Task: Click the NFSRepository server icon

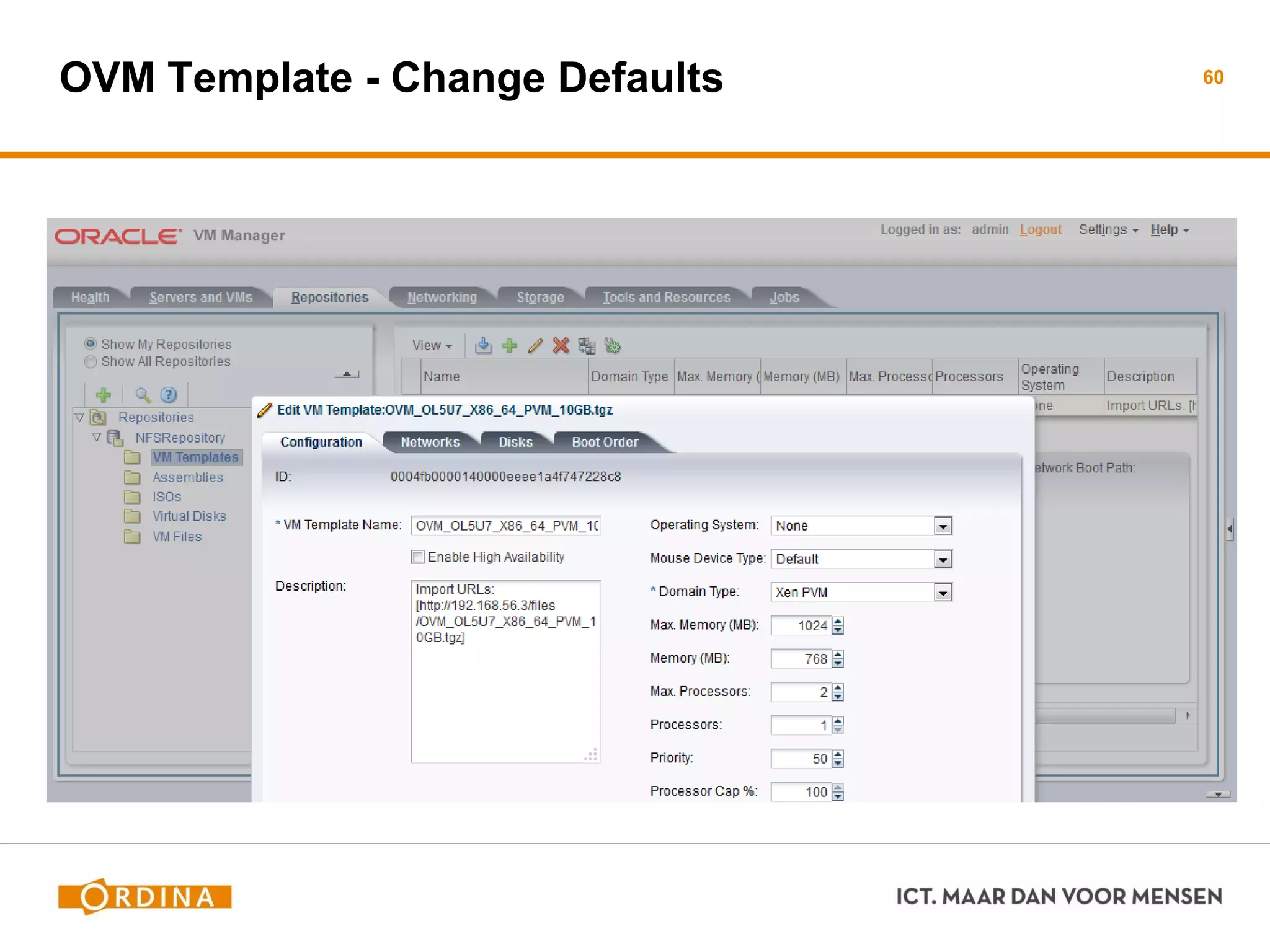Action: point(115,438)
